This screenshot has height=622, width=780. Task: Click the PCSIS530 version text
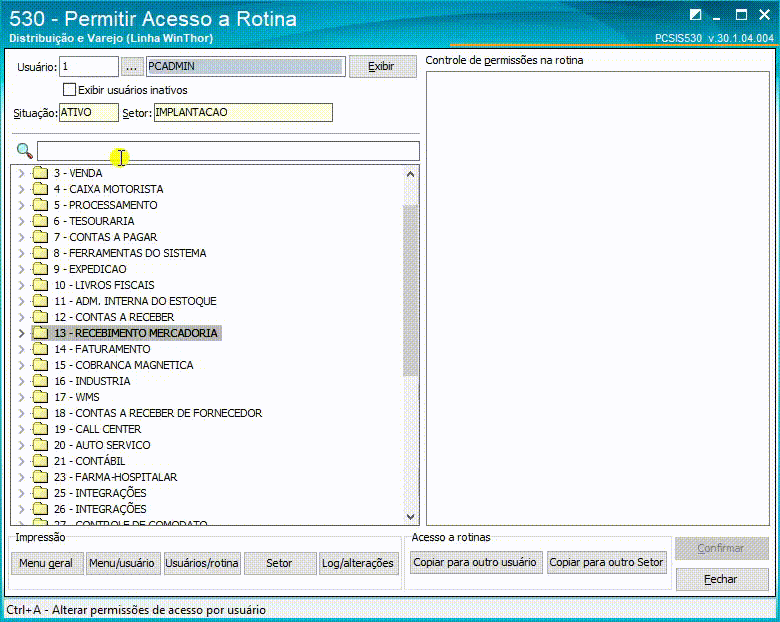[714, 38]
